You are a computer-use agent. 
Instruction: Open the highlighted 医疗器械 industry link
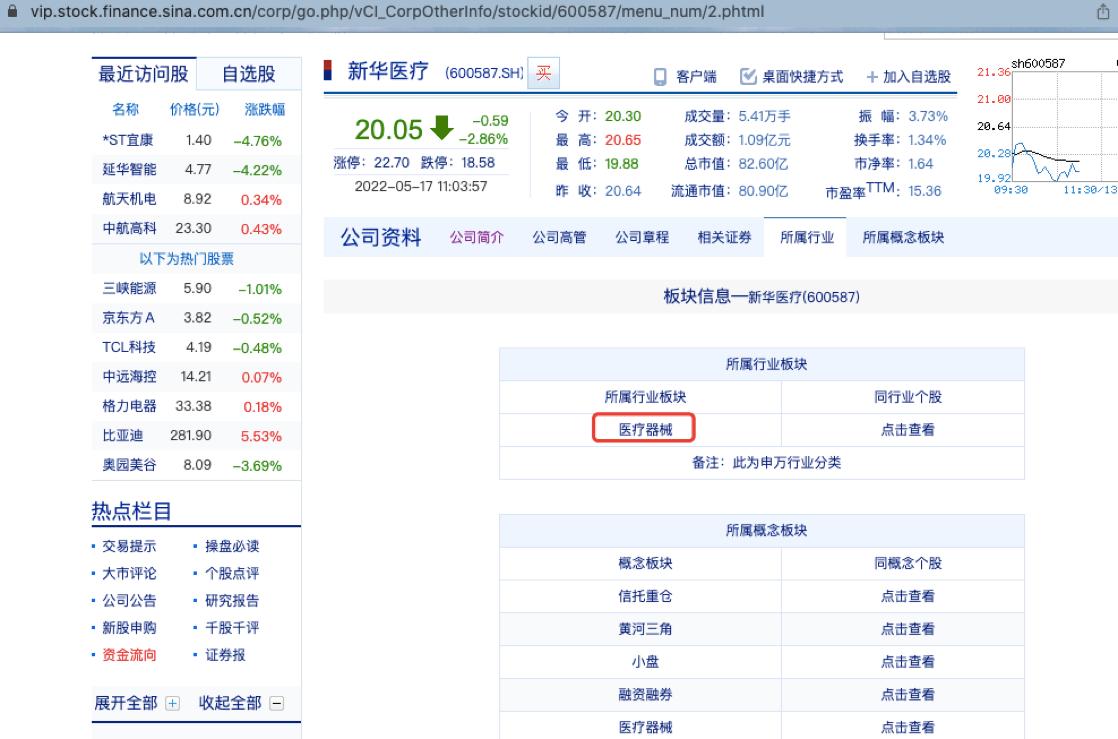click(644, 430)
